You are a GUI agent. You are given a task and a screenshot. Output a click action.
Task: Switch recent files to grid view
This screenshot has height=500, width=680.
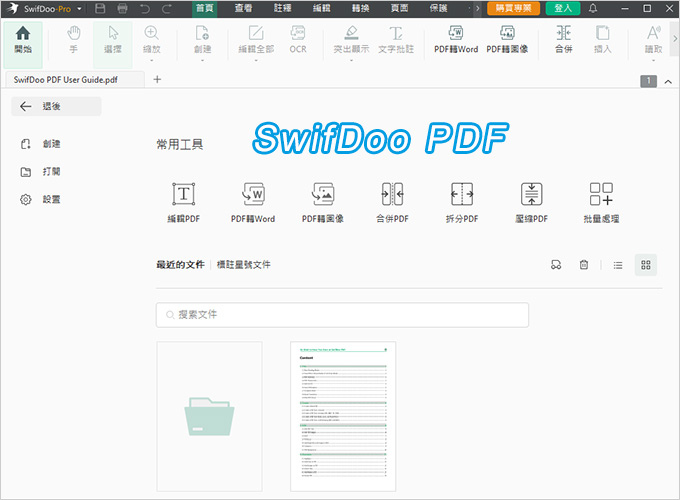click(646, 265)
